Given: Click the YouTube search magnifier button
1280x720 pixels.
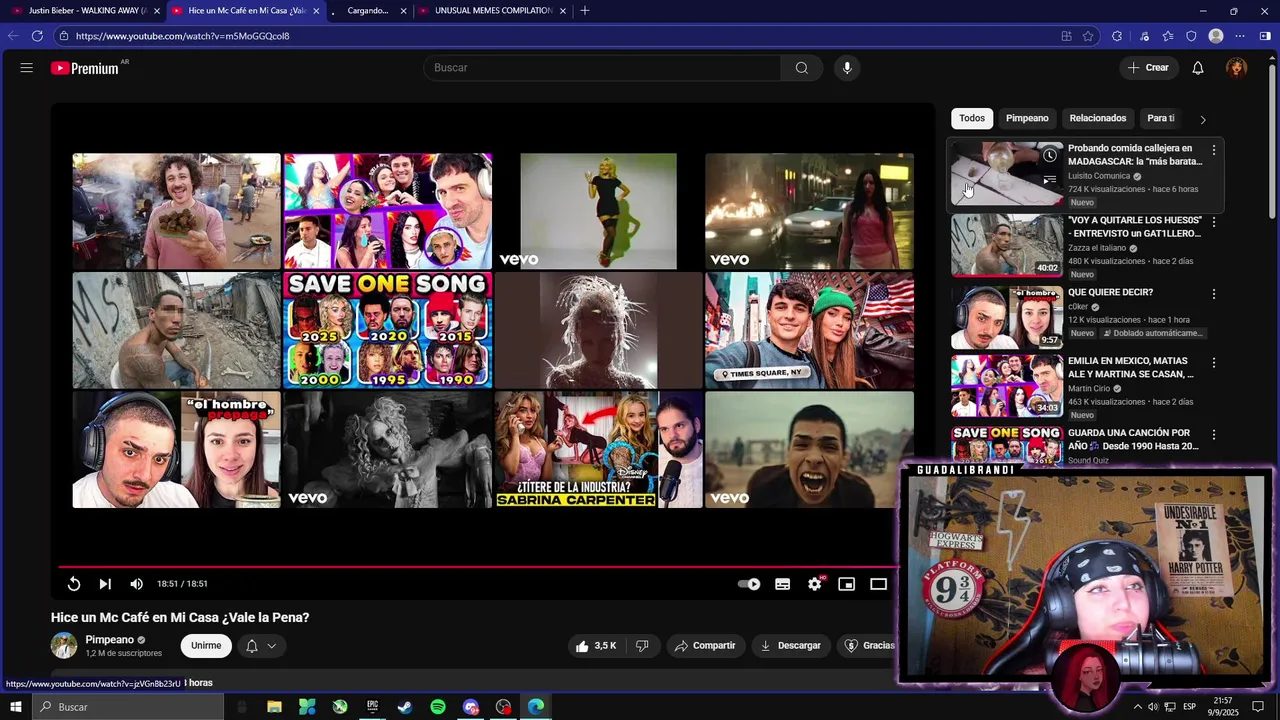Looking at the screenshot, I should [x=802, y=68].
